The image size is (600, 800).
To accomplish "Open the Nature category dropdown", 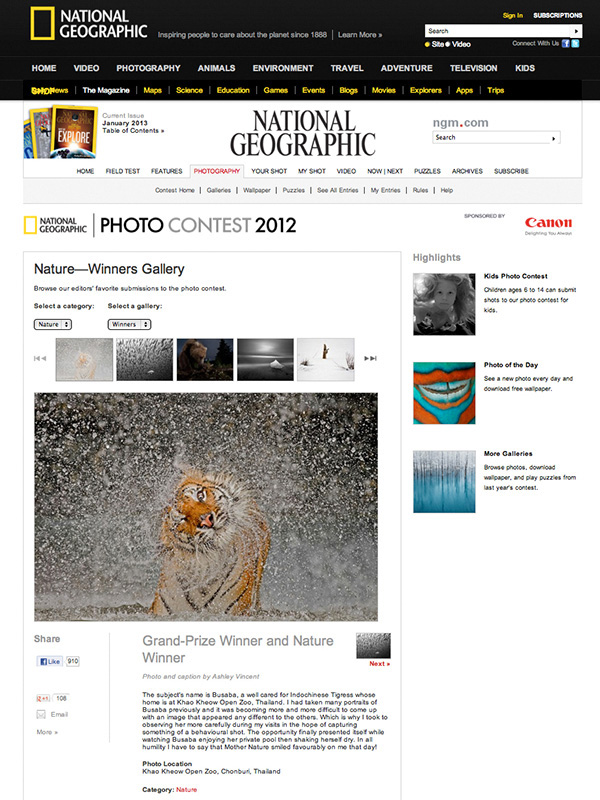I will pyautogui.click(x=53, y=324).
